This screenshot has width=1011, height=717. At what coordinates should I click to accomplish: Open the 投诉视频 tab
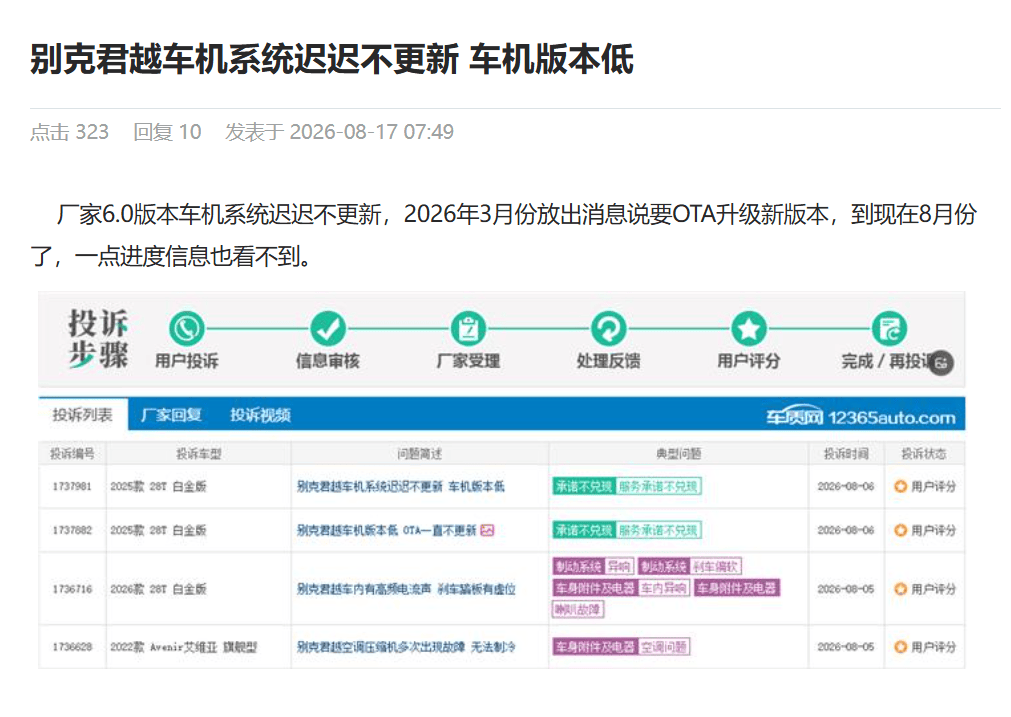[260, 415]
